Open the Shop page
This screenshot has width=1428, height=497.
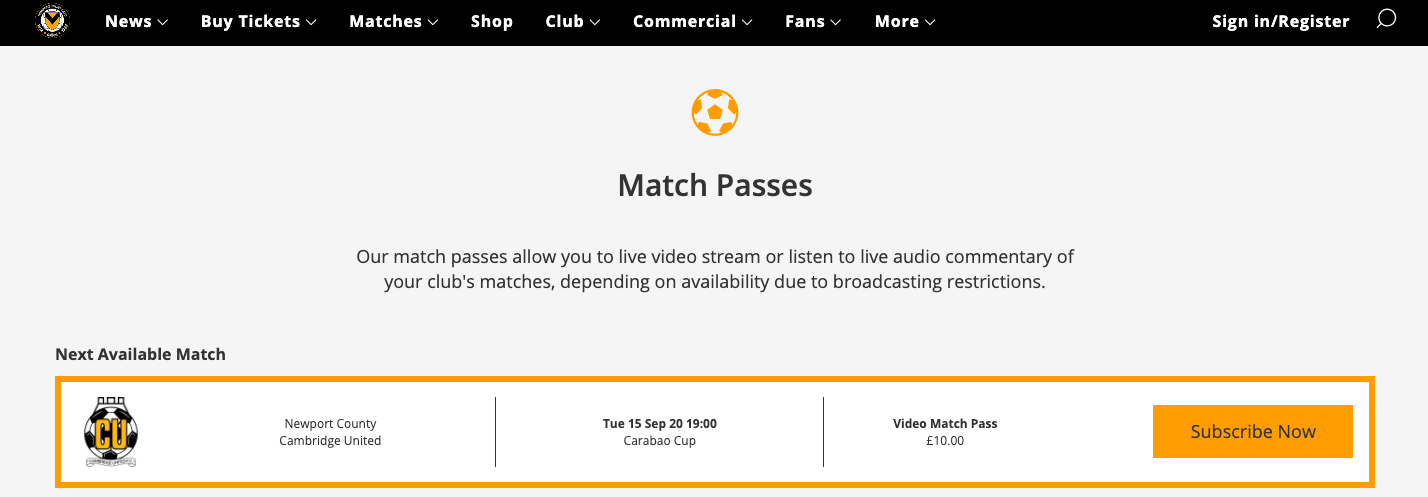click(492, 22)
